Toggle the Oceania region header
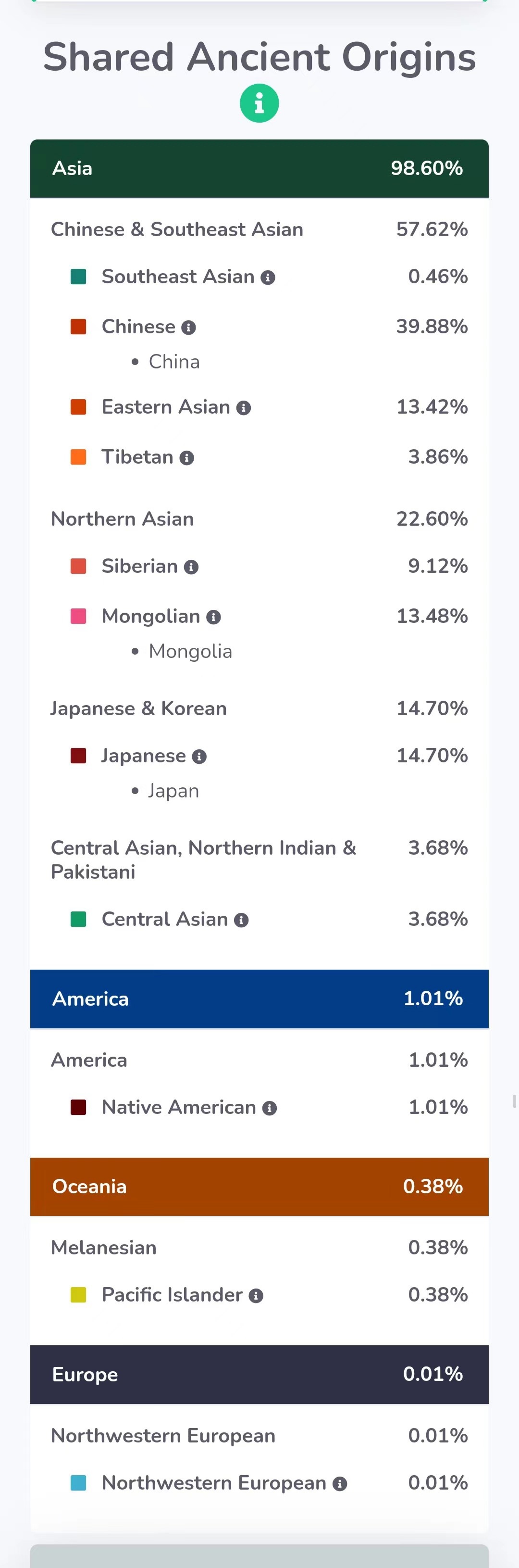Image resolution: width=519 pixels, height=1568 pixels. [259, 1187]
